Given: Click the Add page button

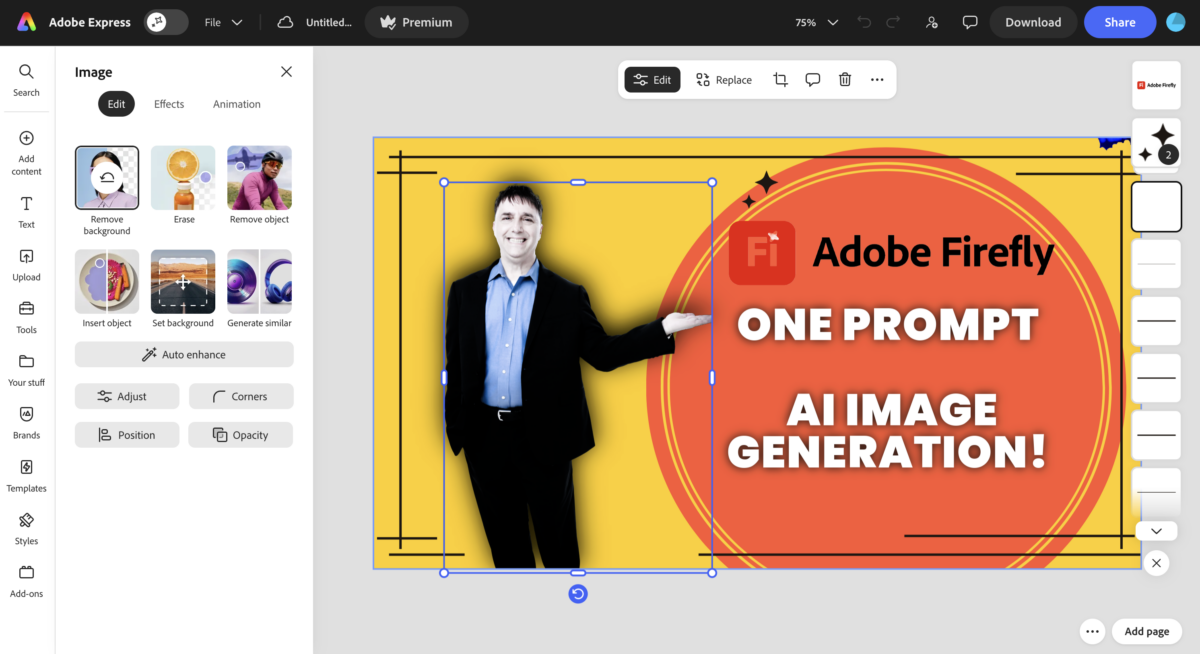Looking at the screenshot, I should [x=1146, y=631].
